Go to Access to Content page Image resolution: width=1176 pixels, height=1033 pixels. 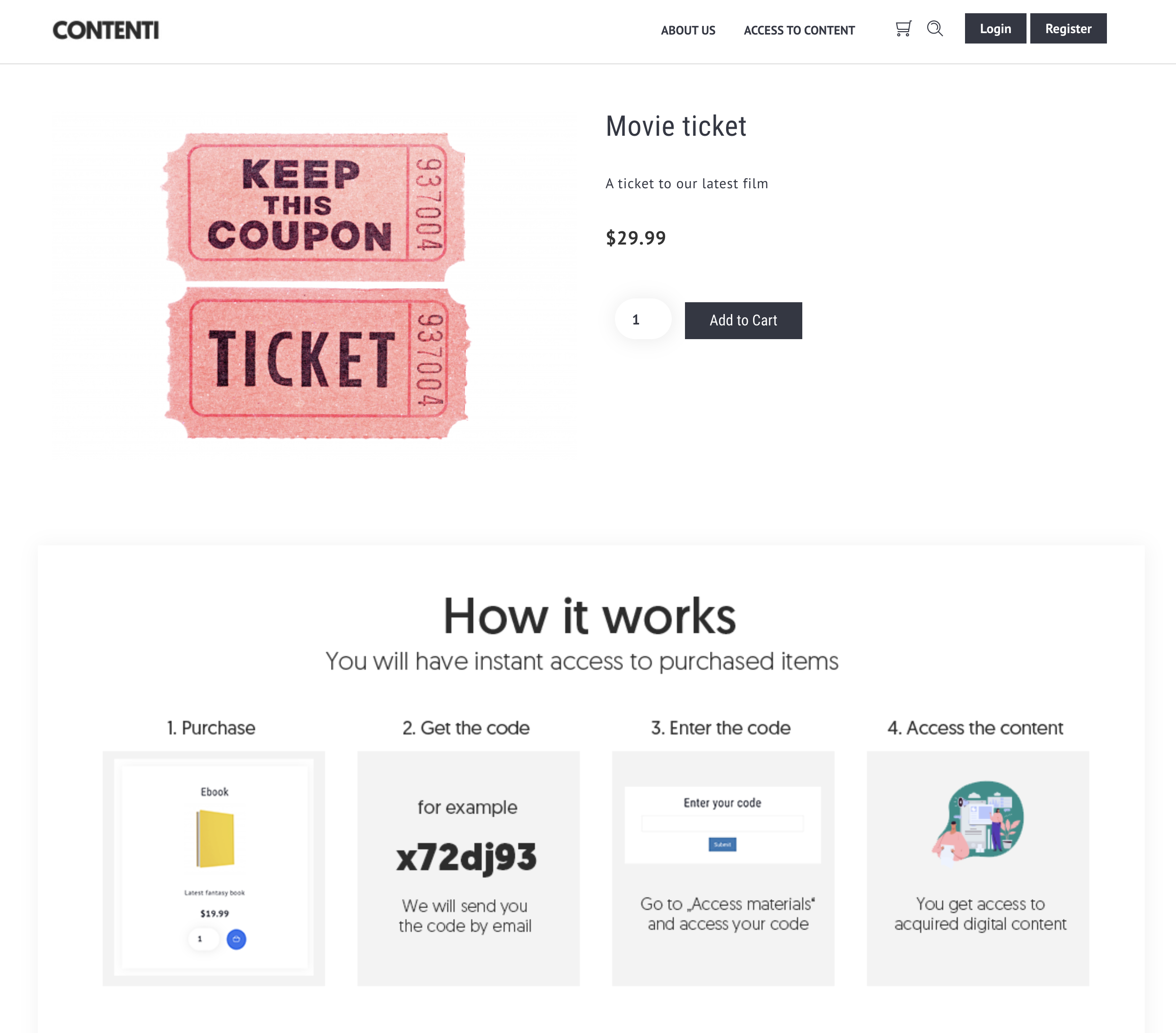click(x=799, y=30)
